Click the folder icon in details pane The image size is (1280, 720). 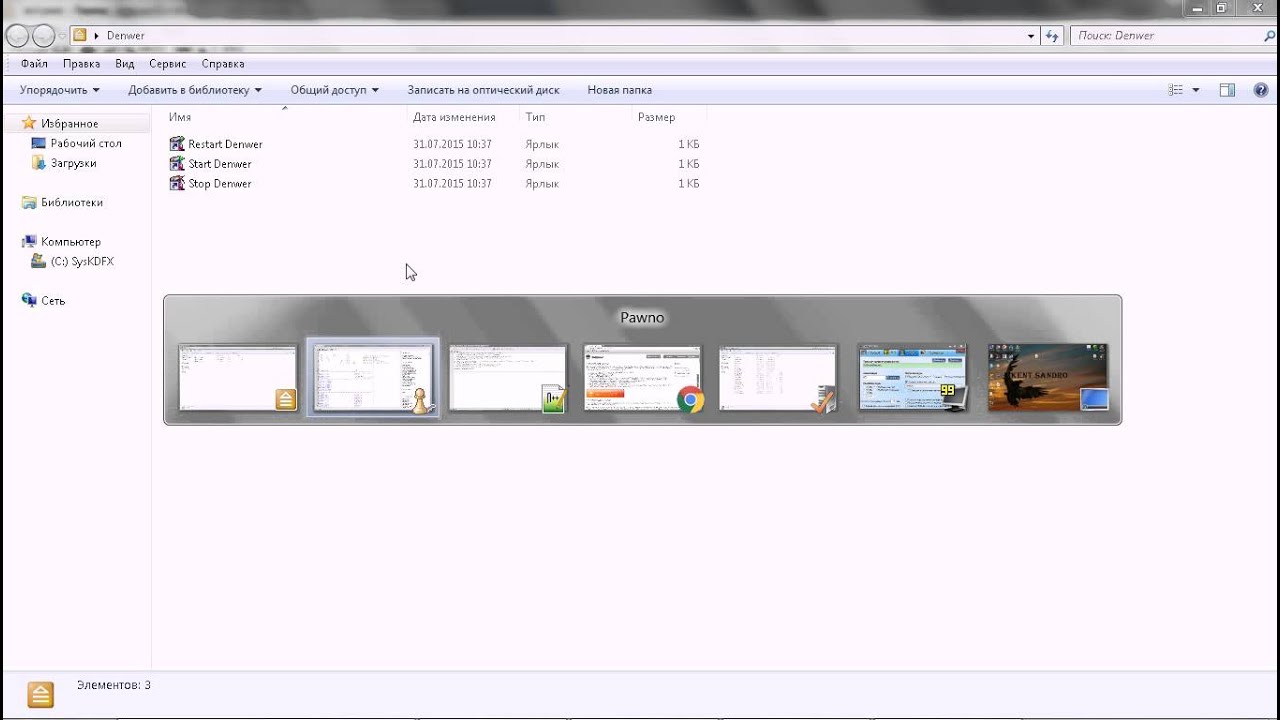click(40, 695)
